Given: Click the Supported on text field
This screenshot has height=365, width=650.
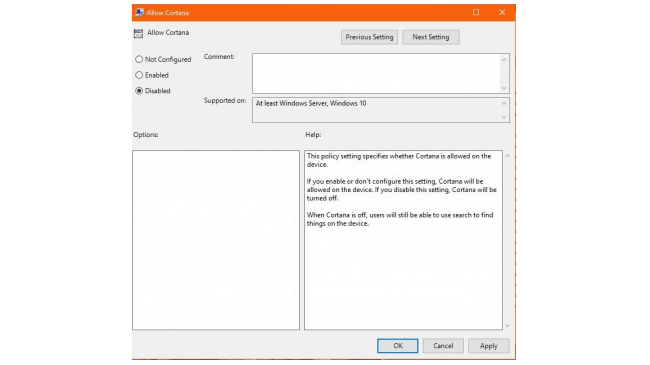Looking at the screenshot, I should tap(376, 110).
